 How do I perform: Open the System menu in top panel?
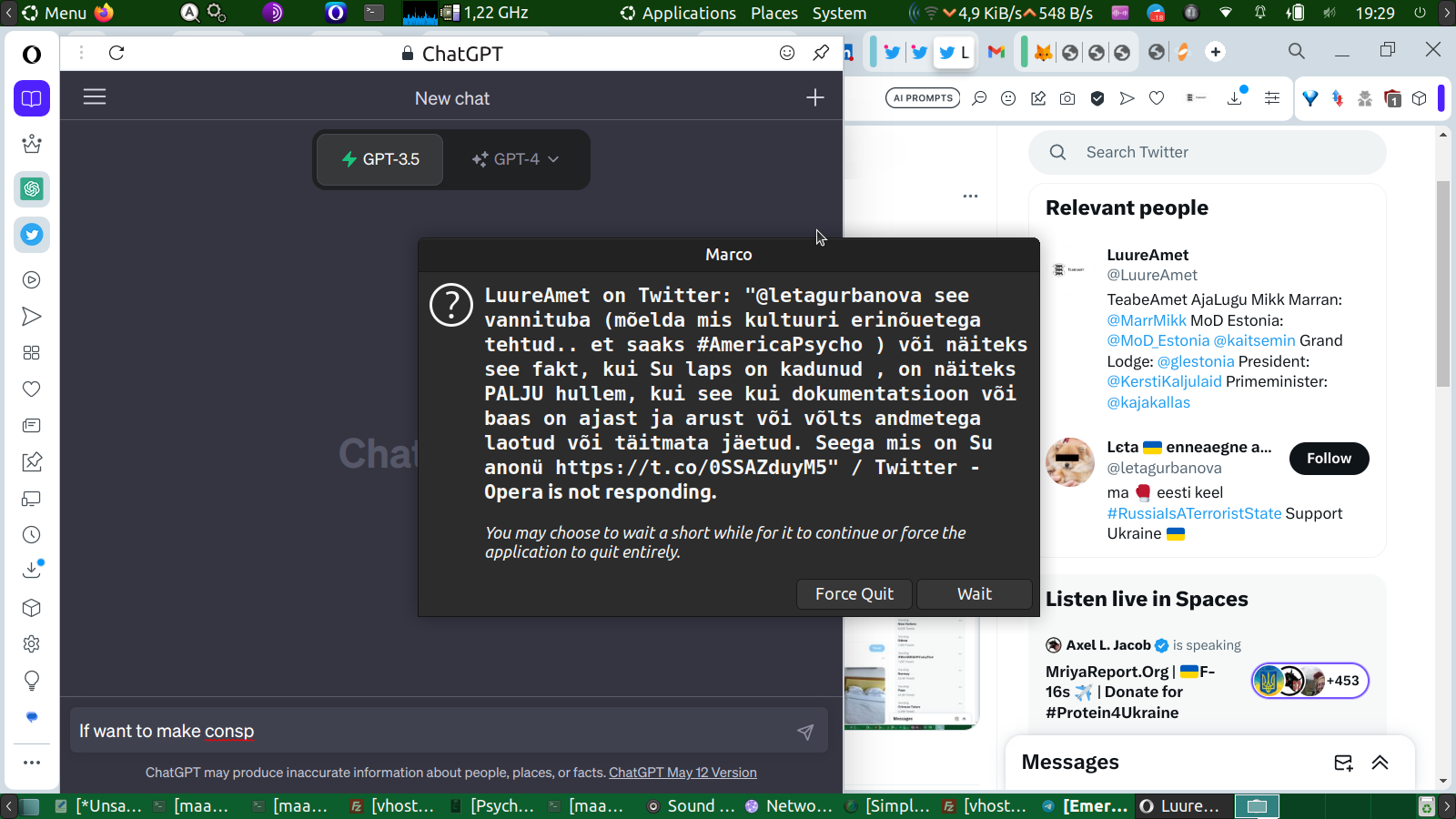pos(839,13)
